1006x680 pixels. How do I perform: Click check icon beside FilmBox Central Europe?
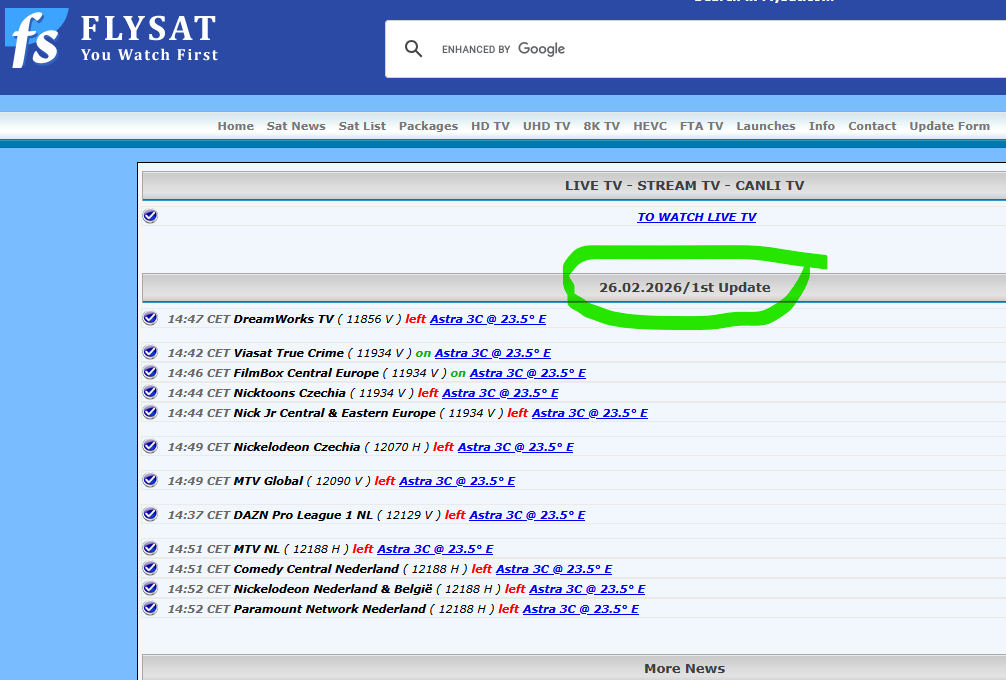pos(150,371)
